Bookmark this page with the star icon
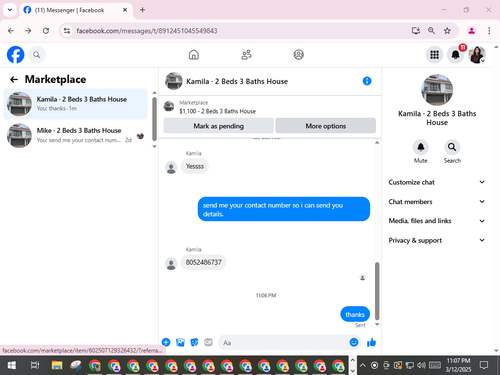 click(447, 31)
